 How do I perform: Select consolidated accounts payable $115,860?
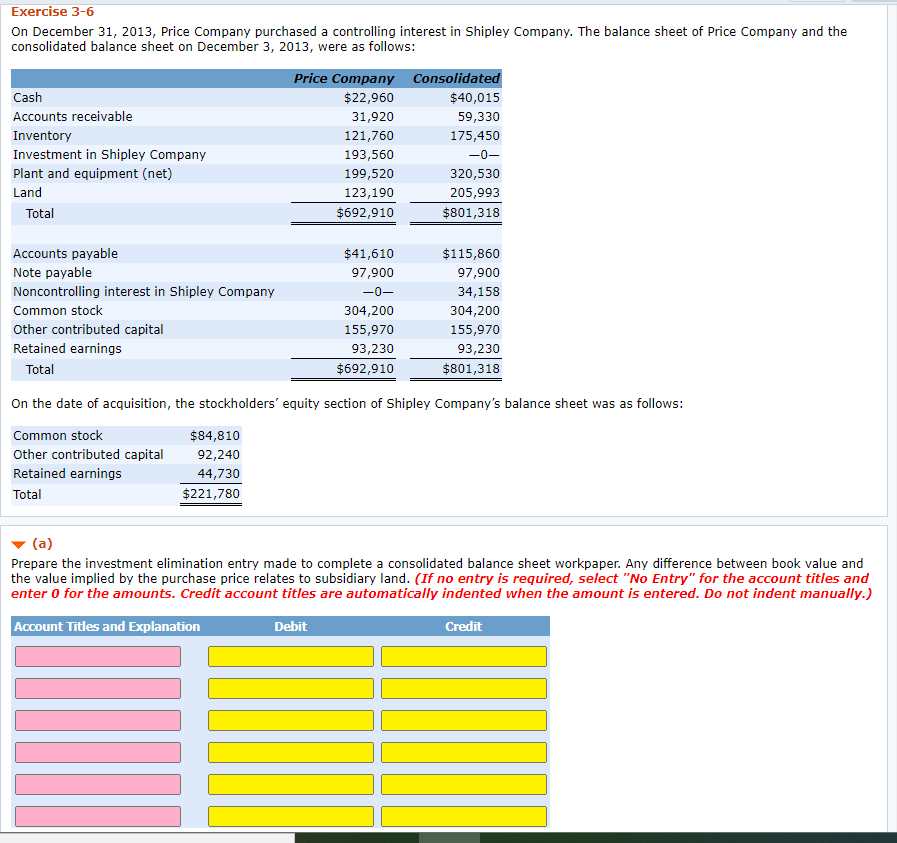coord(471,253)
